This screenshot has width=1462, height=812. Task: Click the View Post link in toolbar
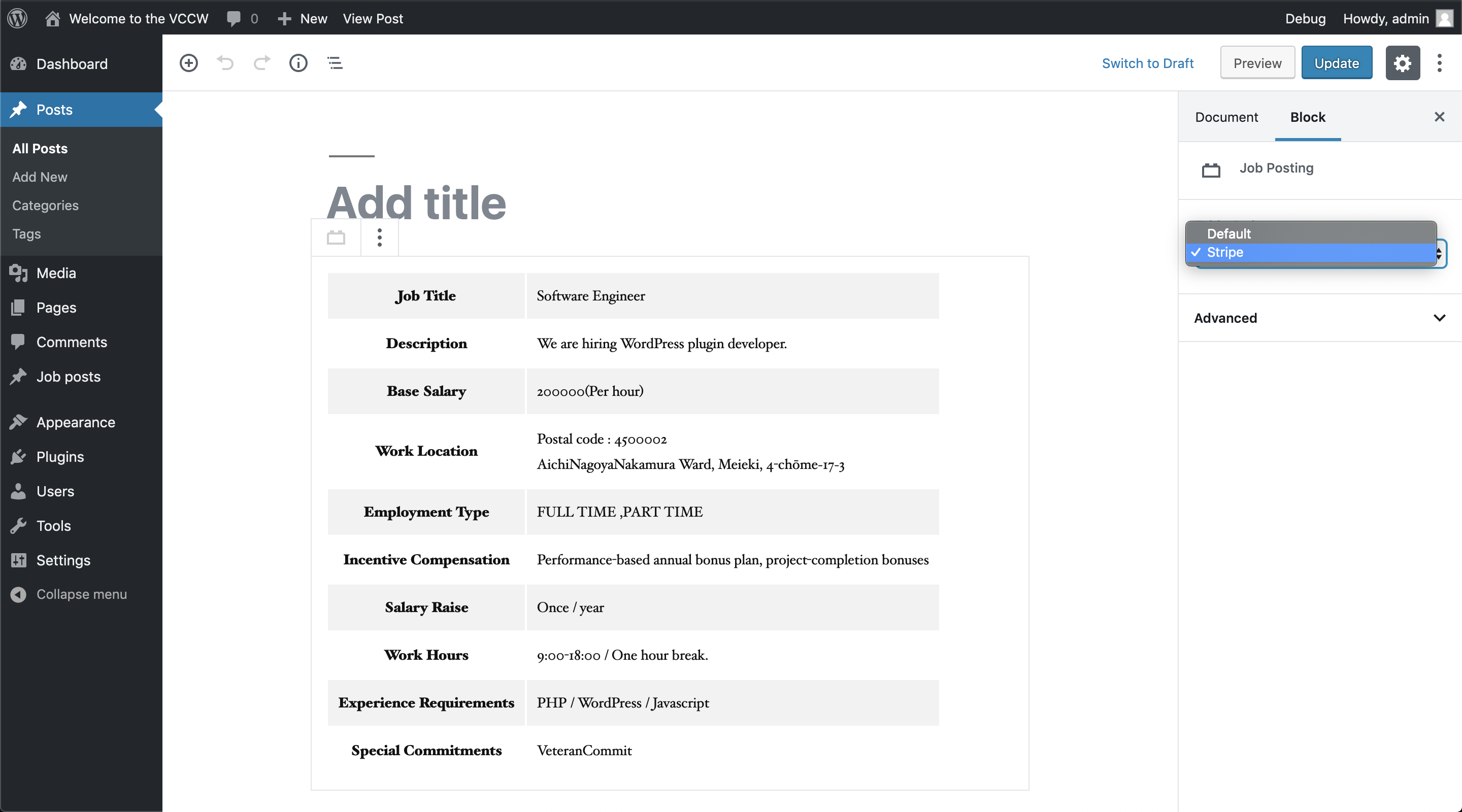[372, 17]
